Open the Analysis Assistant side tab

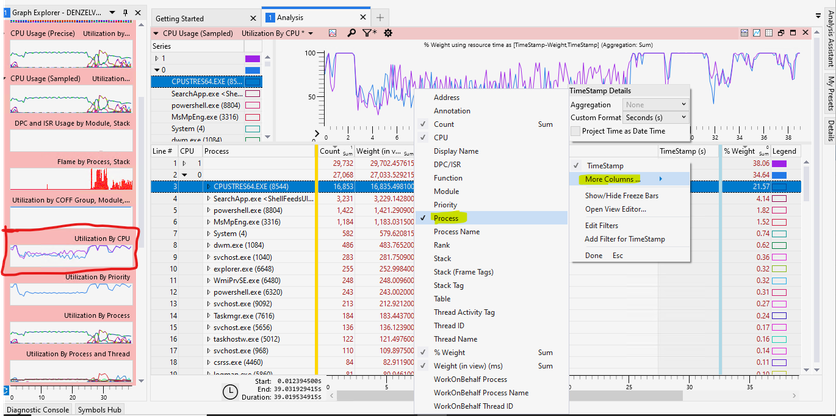tap(830, 39)
